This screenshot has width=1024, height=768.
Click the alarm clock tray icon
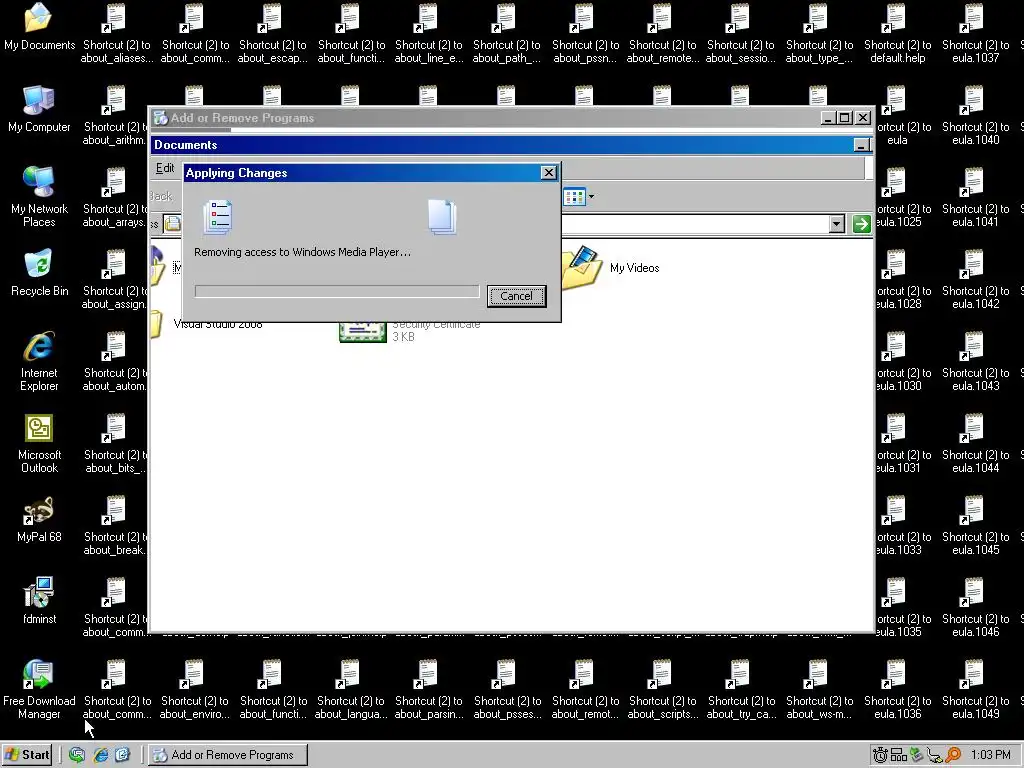point(880,755)
